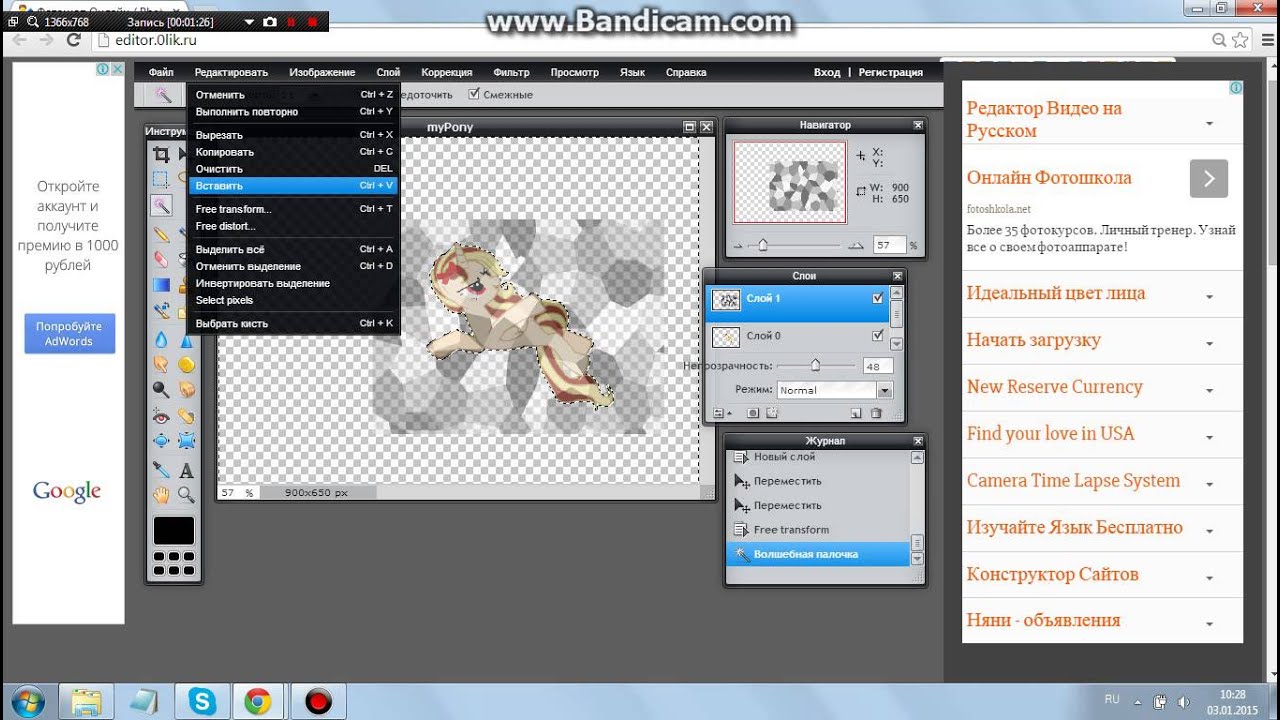Toggle layer settings icon in layers panel
1280x720 pixels.
click(721, 413)
